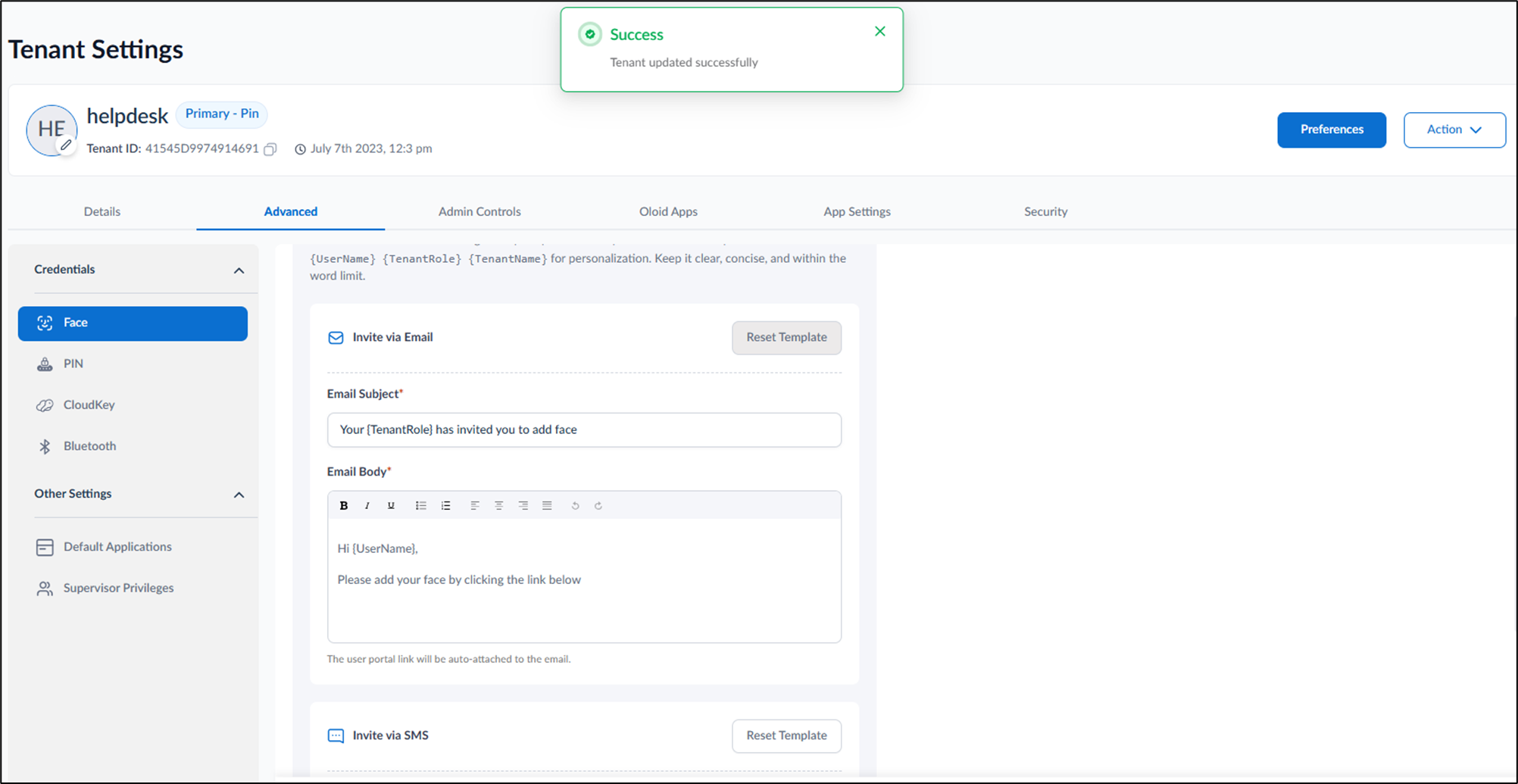Insert a numbered list

click(446, 505)
